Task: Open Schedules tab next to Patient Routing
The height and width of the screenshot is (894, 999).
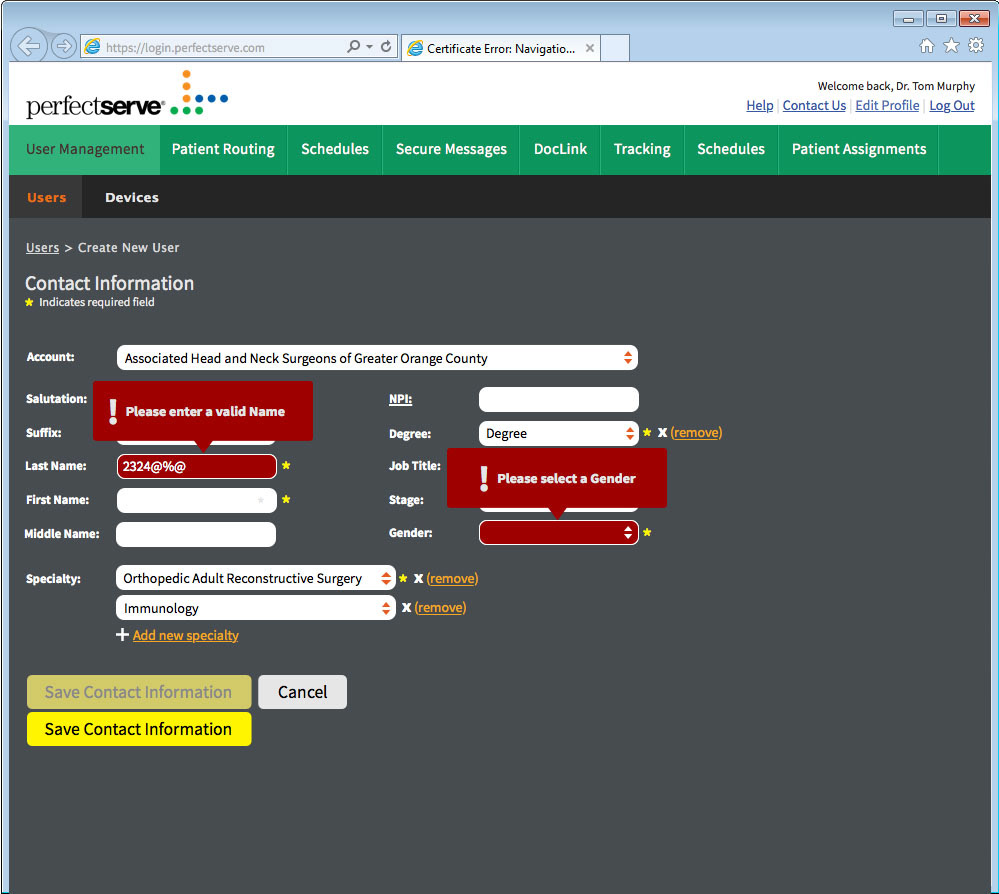Action: (x=335, y=149)
